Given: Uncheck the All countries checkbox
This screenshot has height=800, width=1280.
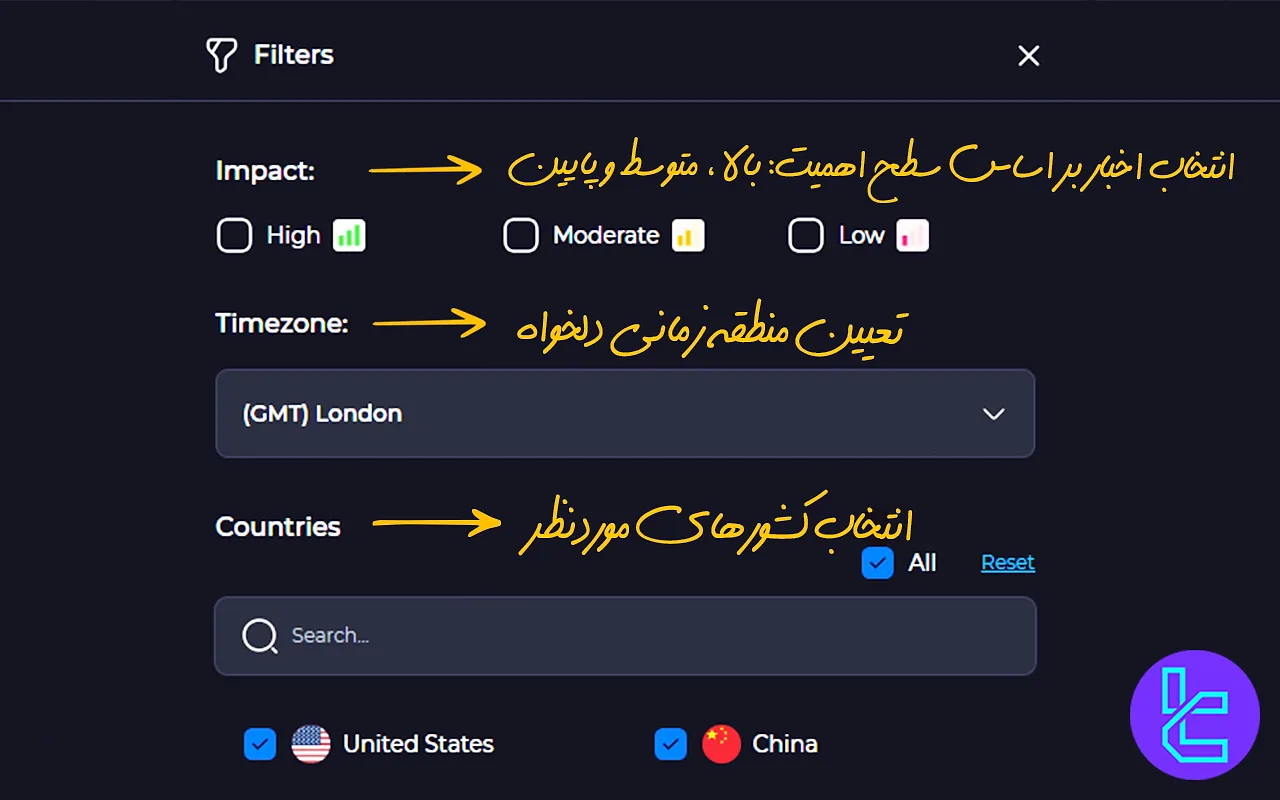Looking at the screenshot, I should click(878, 563).
